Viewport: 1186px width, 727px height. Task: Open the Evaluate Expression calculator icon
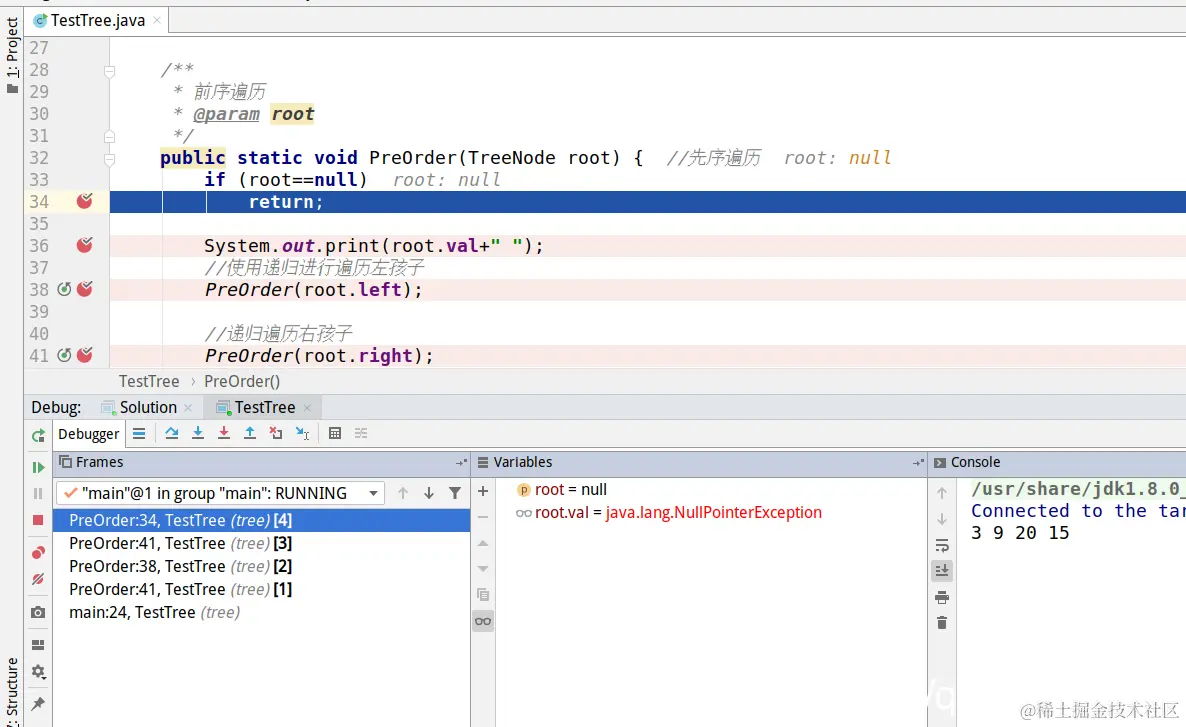tap(335, 433)
